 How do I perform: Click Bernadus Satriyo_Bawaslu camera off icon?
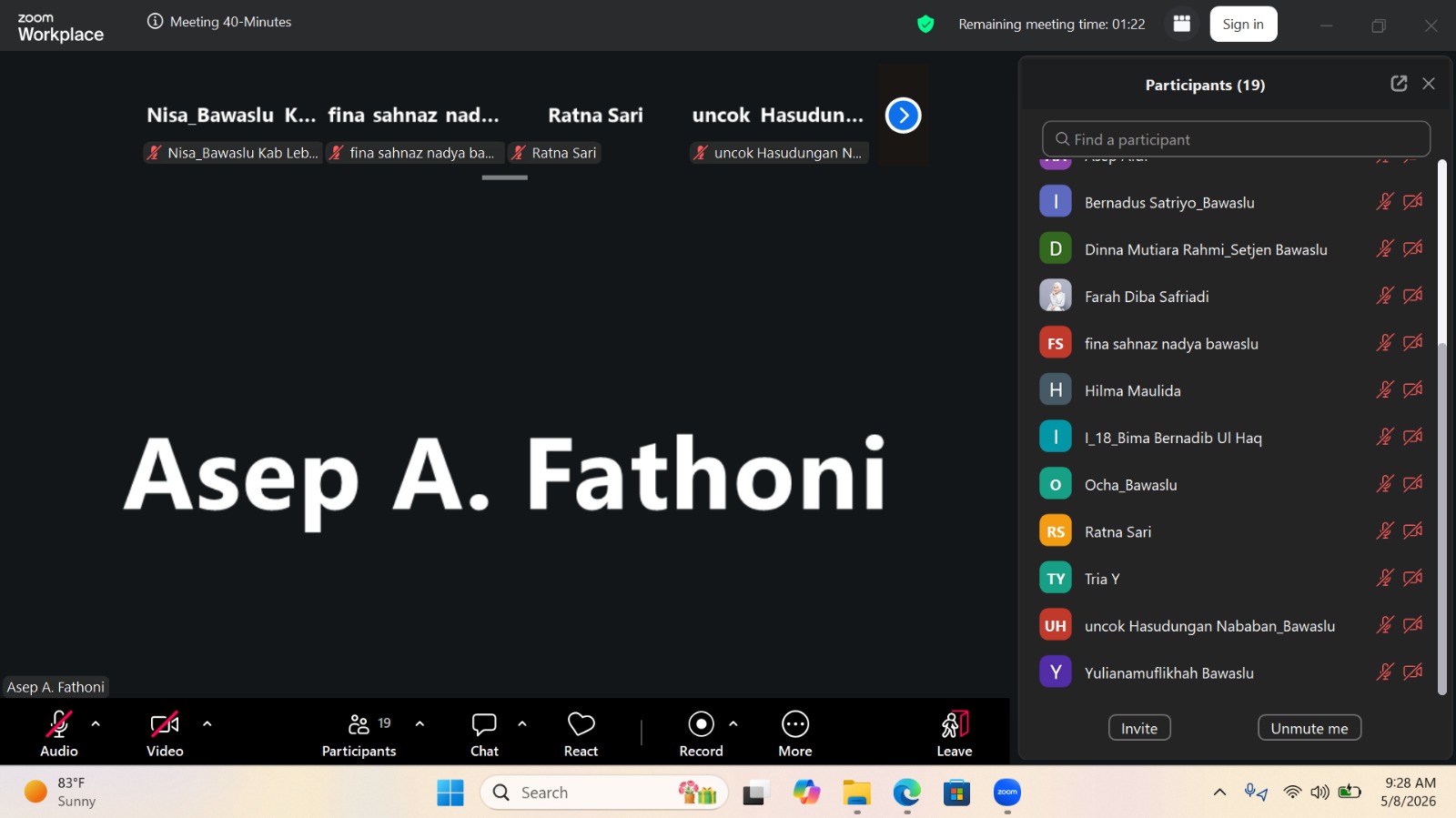(1413, 201)
